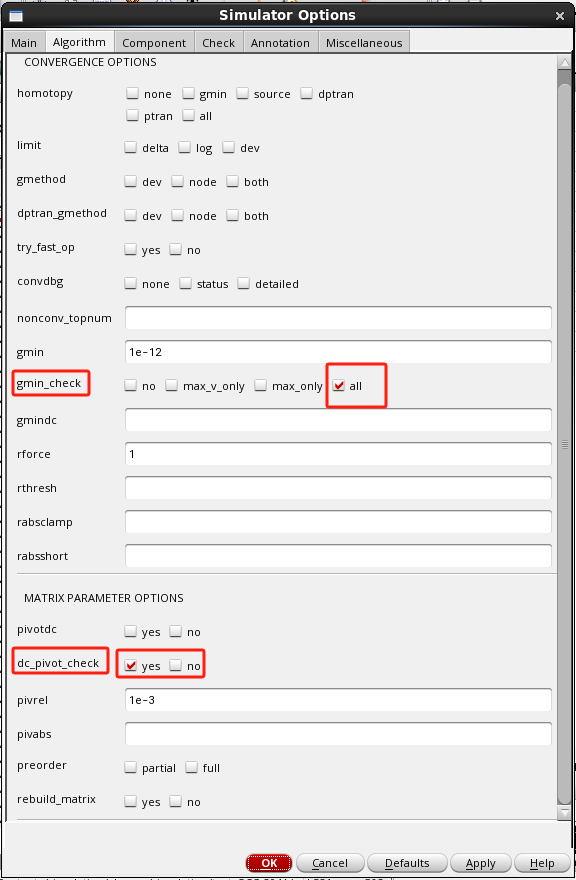Click the scrollbar down arrow

pos(564,813)
